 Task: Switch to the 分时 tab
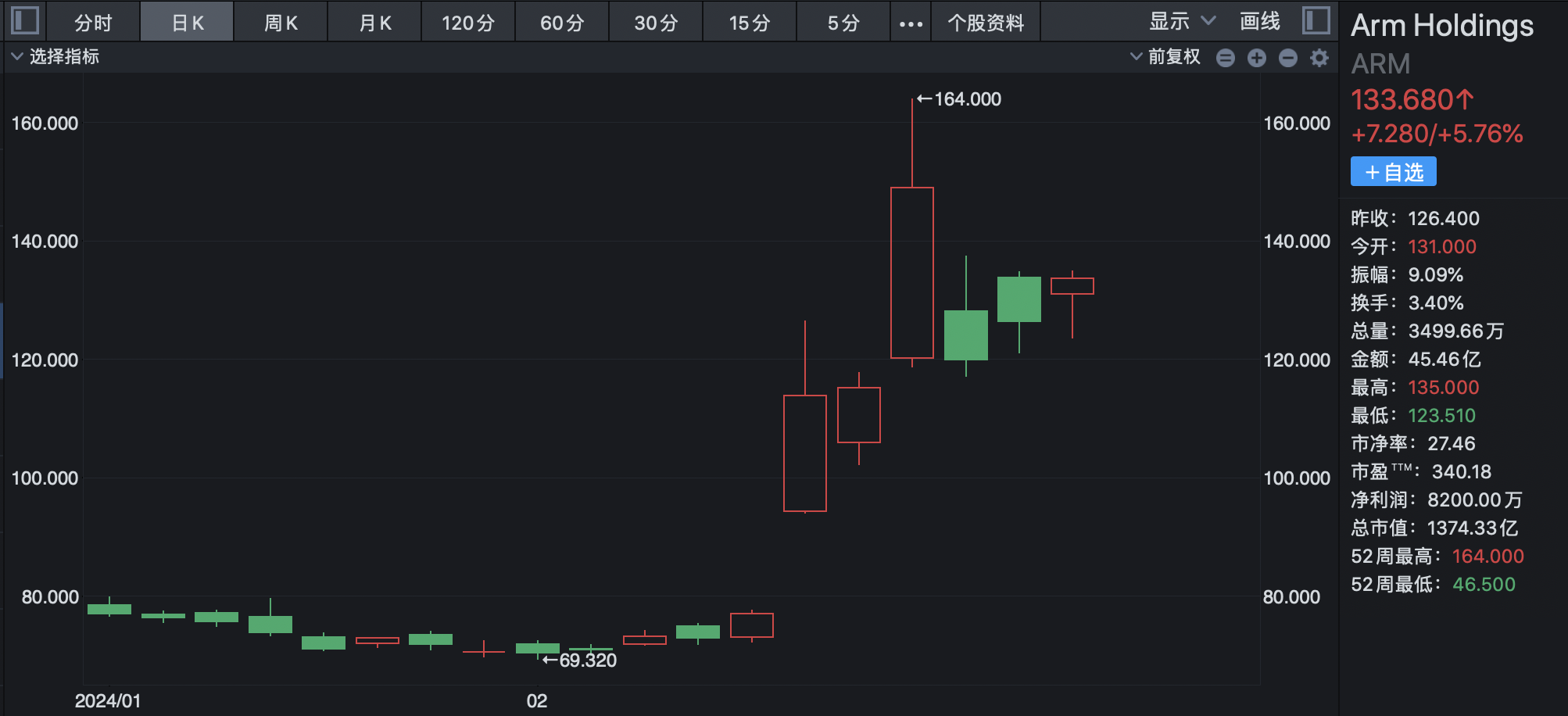93,23
